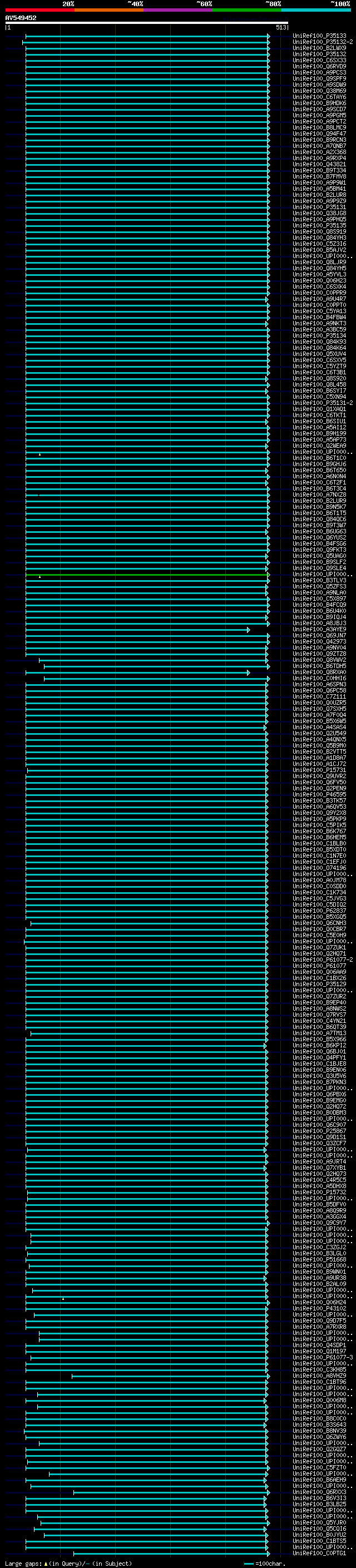Select UniRef100_B6TDH5 label
Image resolution: width=356 pixels, height=1568 pixels.
coord(319,666)
